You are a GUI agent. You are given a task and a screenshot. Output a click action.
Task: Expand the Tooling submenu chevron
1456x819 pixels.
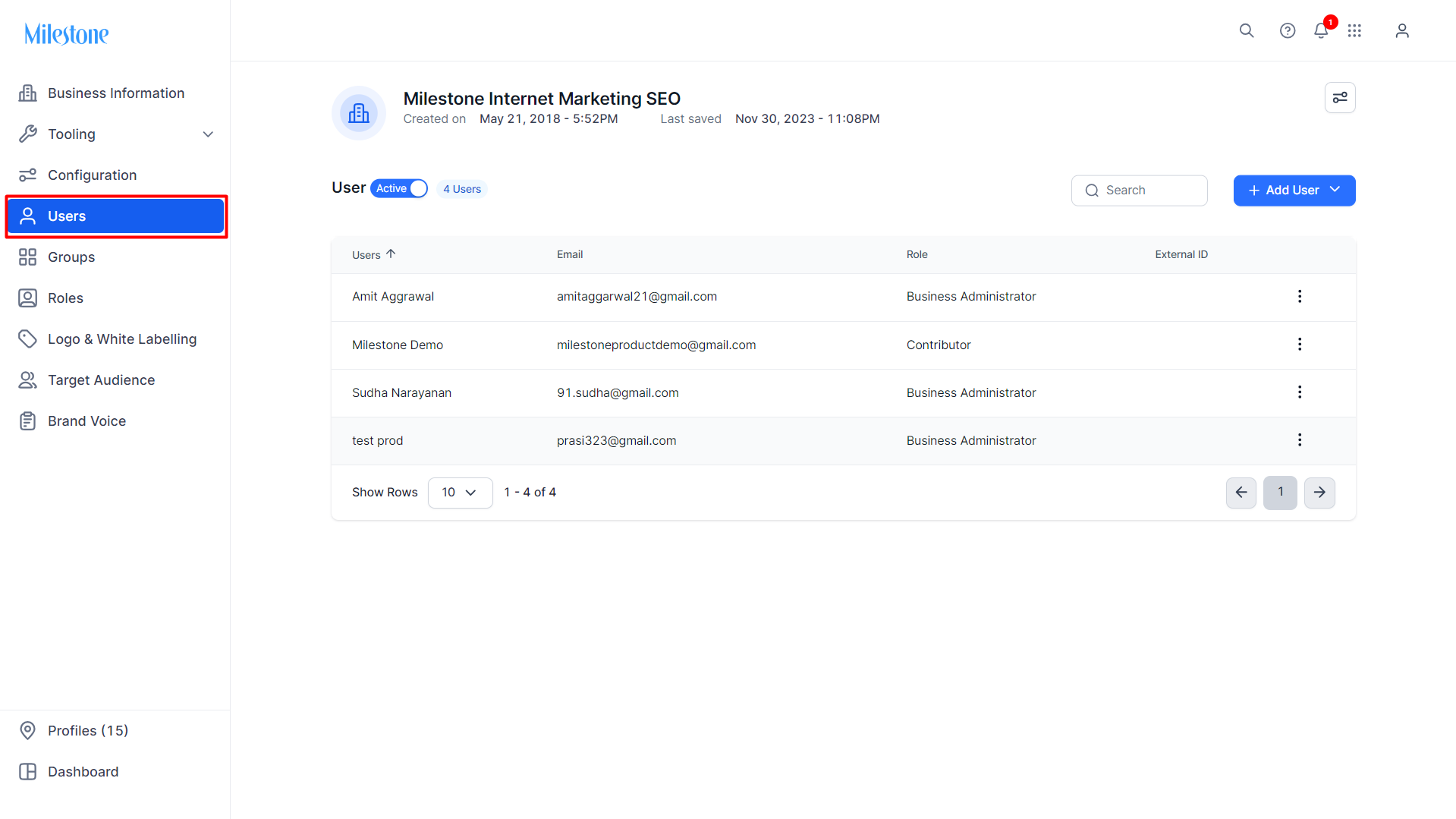coord(208,134)
